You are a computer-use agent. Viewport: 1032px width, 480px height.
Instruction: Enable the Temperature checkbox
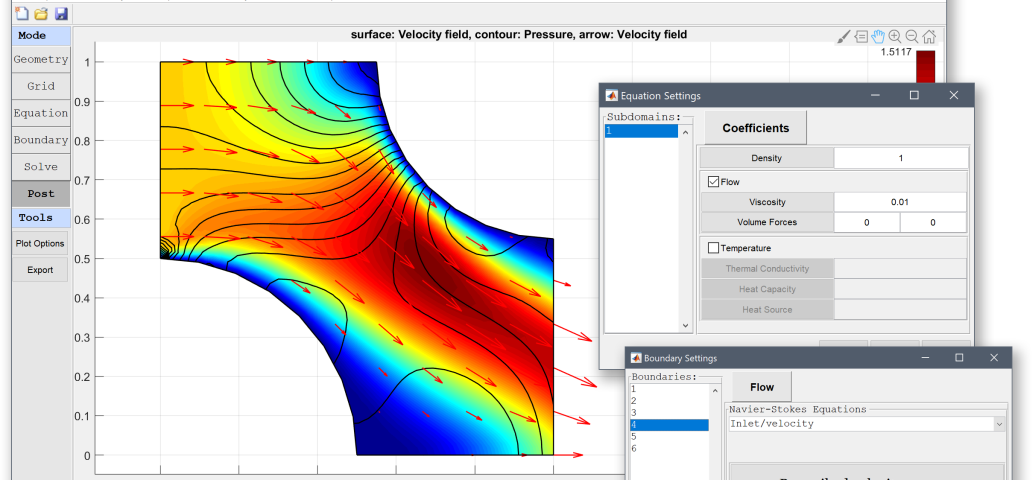point(713,248)
